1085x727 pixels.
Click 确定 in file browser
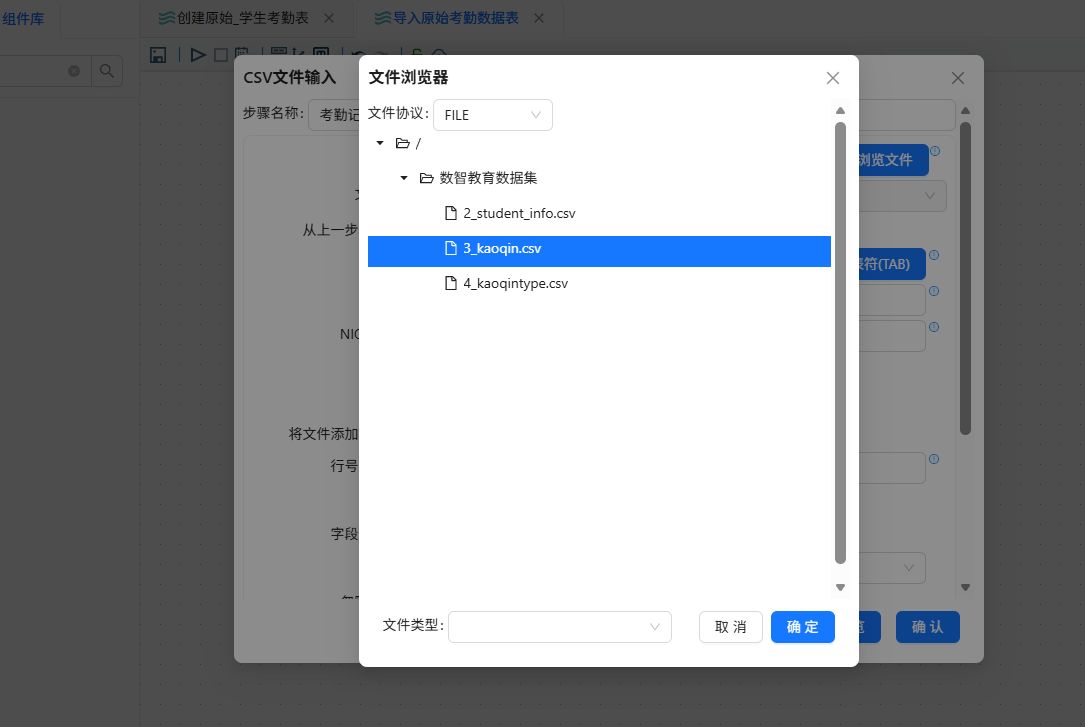803,627
